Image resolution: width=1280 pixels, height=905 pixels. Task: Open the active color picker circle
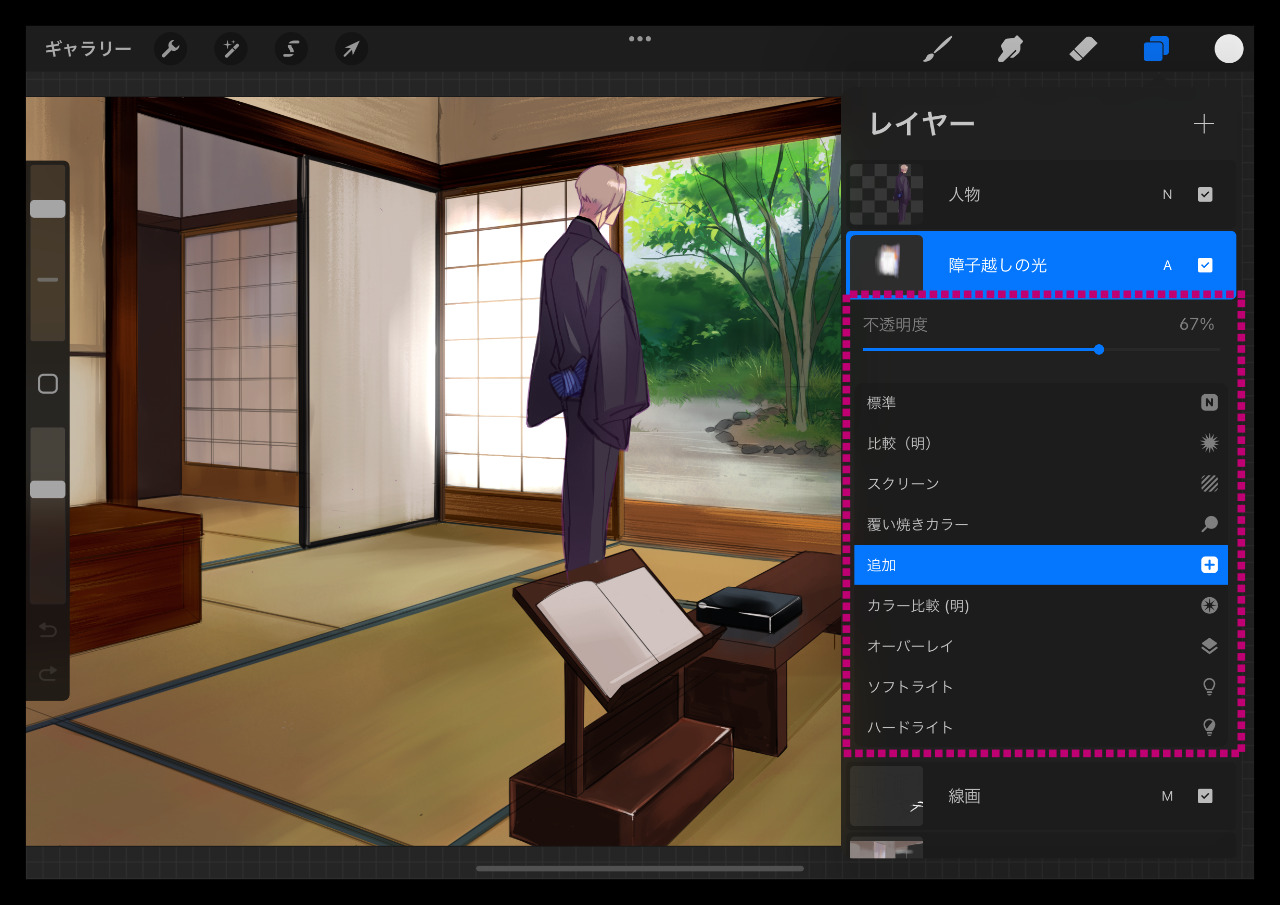1229,49
